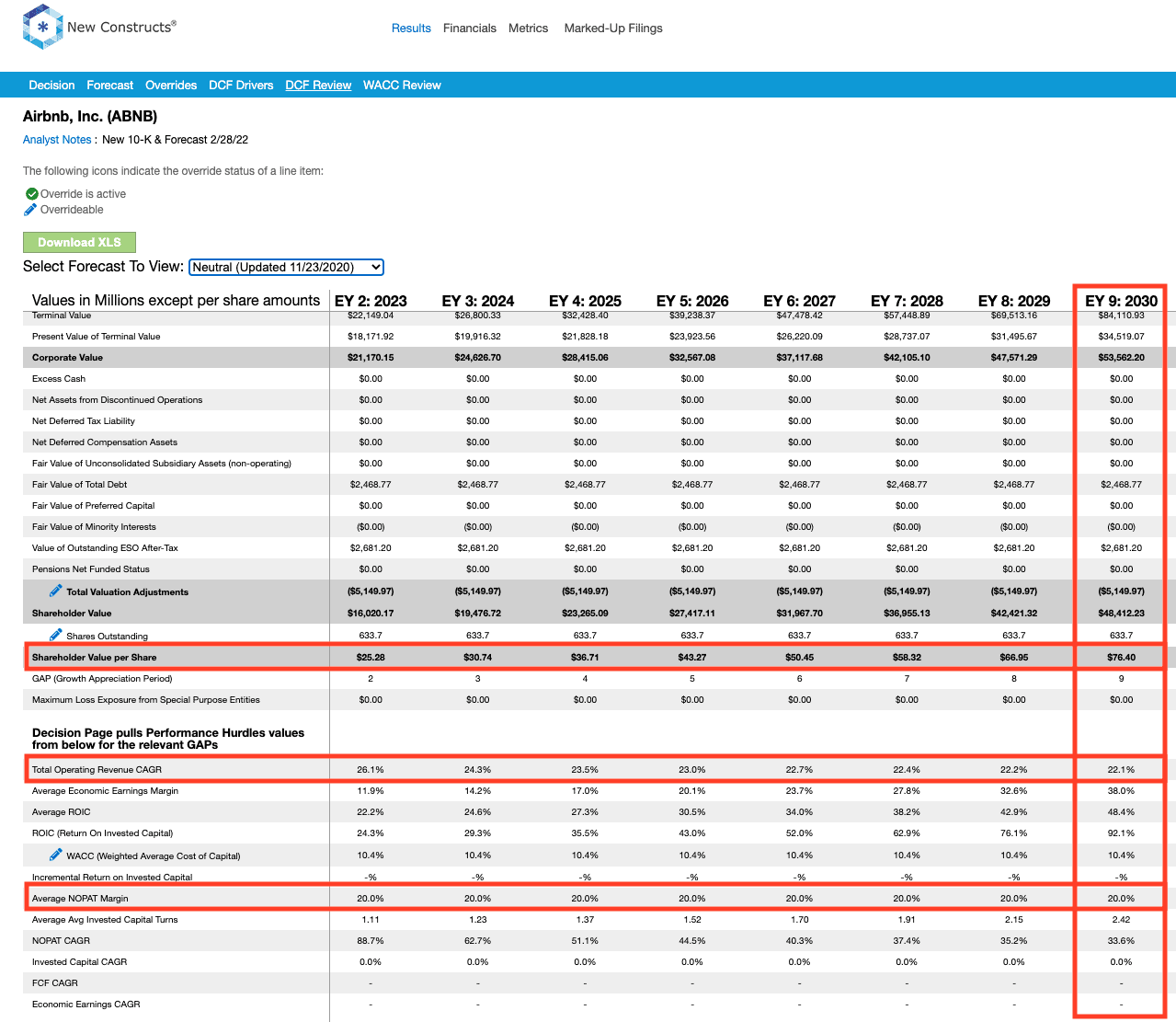The height and width of the screenshot is (1022, 1176).
Task: Click the Airbnb, Inc. (ABNB) heading
Action: (x=90, y=117)
